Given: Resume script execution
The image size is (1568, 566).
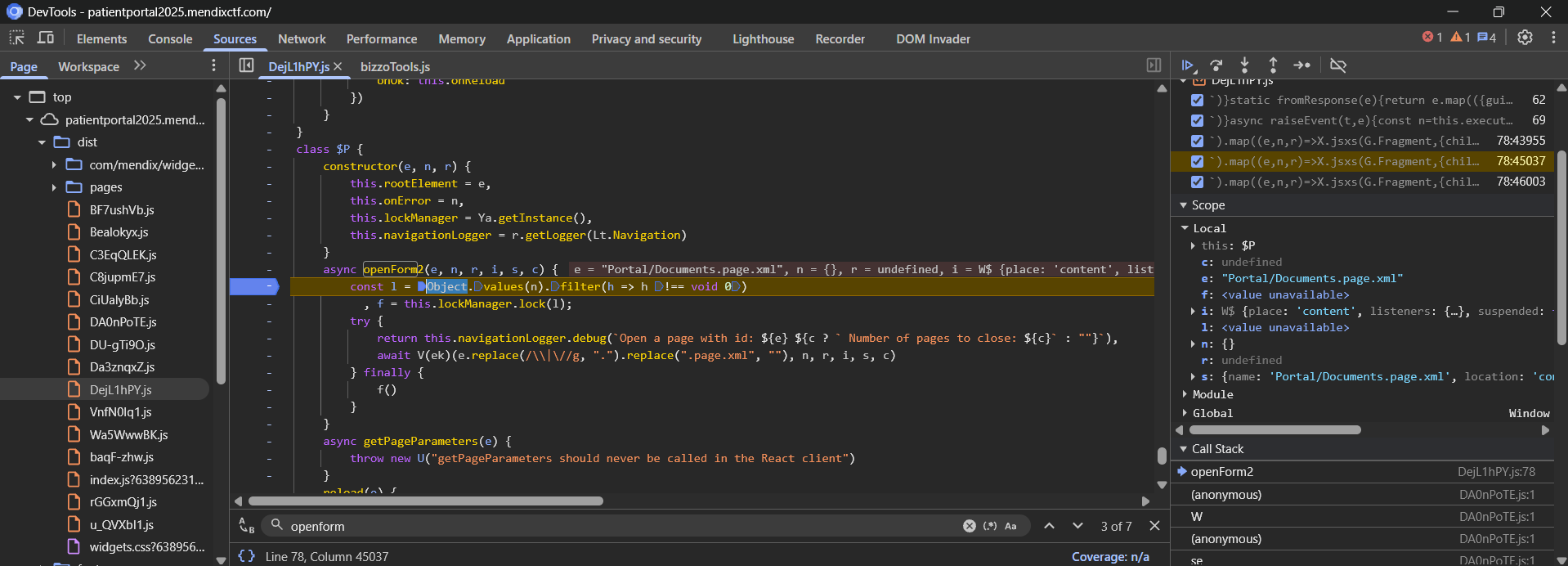Looking at the screenshot, I should coord(1188,65).
